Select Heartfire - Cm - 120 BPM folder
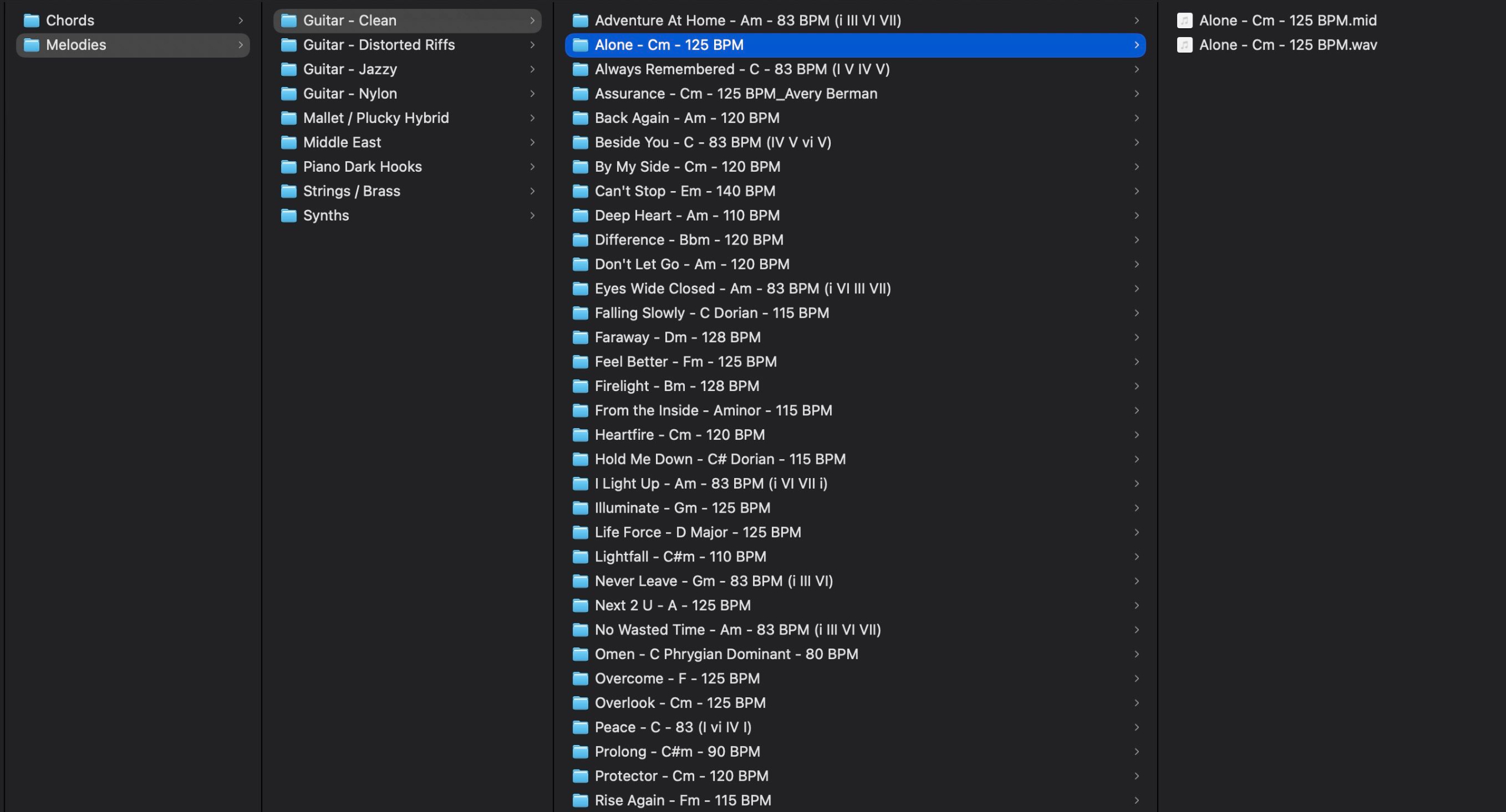 pyautogui.click(x=679, y=435)
